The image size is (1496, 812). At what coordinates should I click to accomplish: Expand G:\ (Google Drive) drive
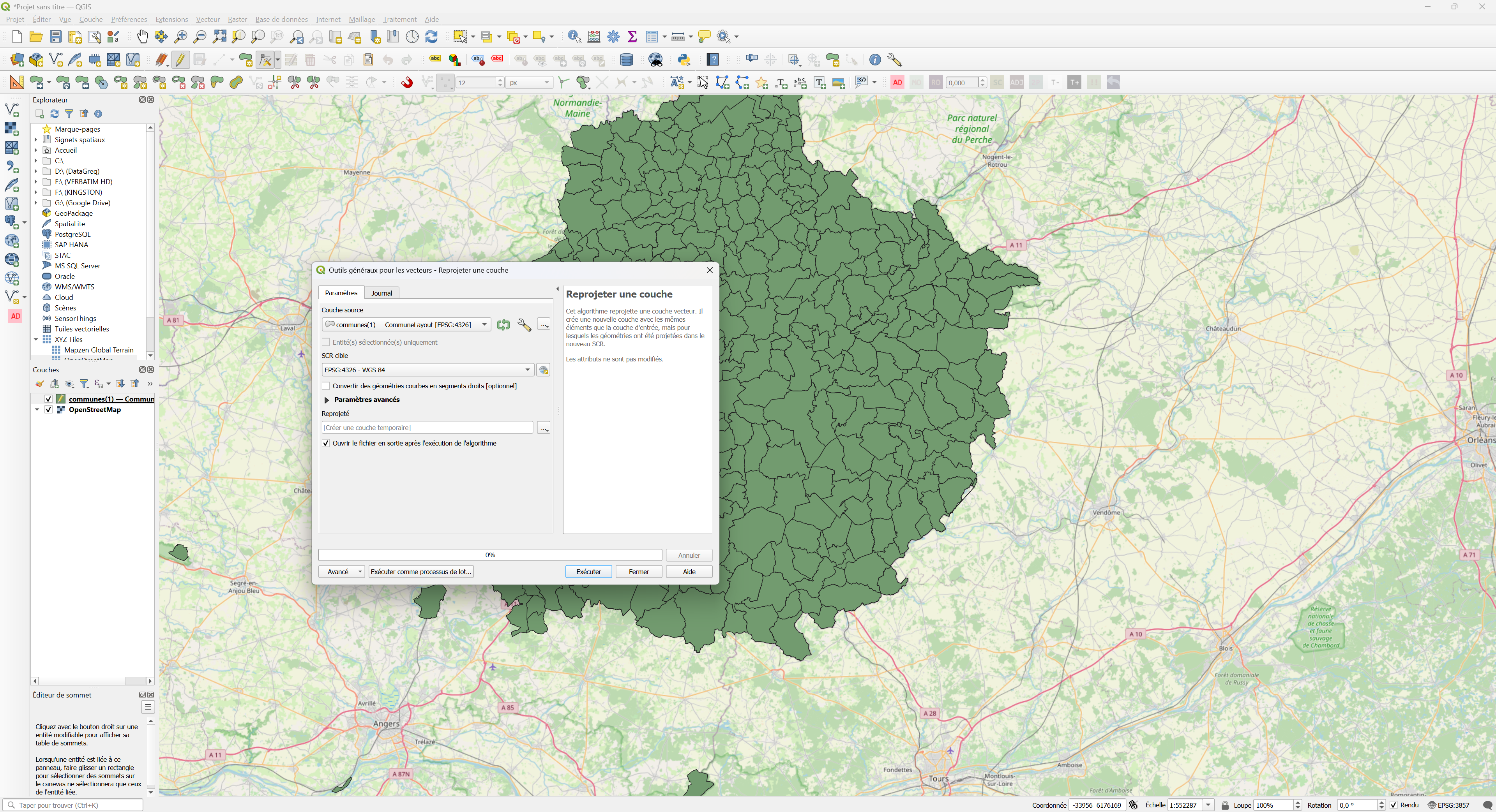(36, 203)
